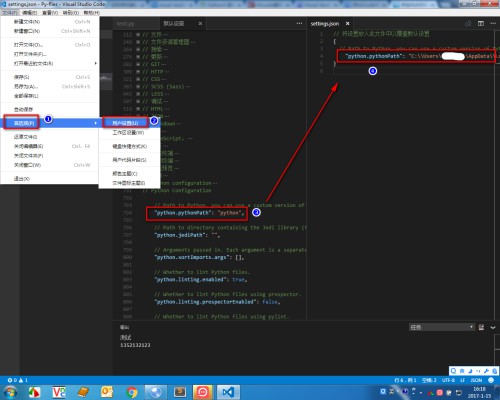Click the UTF-8 encoding status item
500x400 pixels.
pyautogui.click(x=448, y=380)
